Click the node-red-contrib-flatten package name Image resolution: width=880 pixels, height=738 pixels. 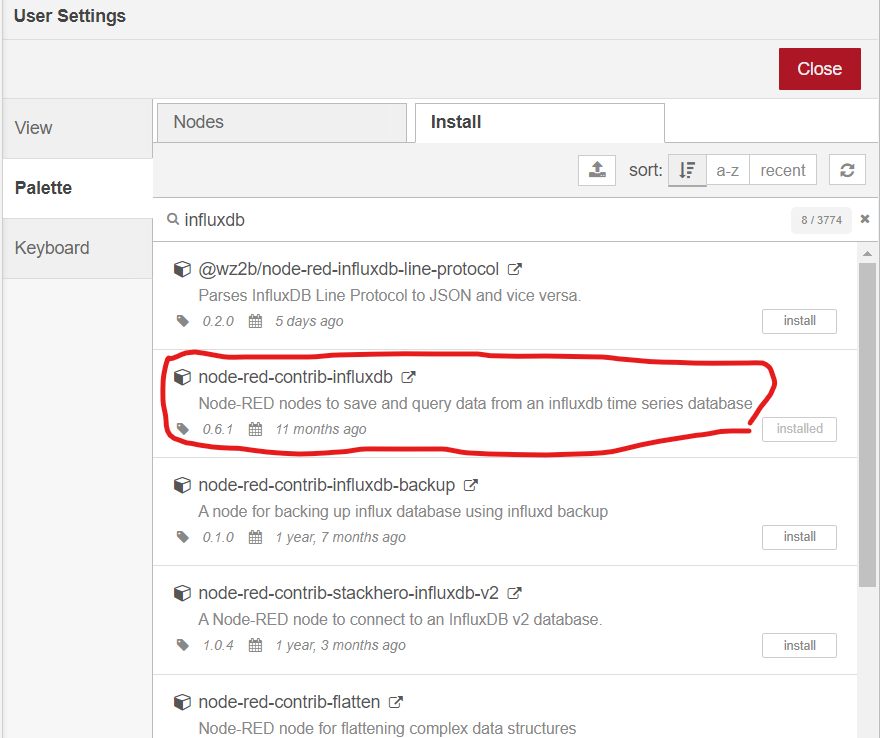289,702
